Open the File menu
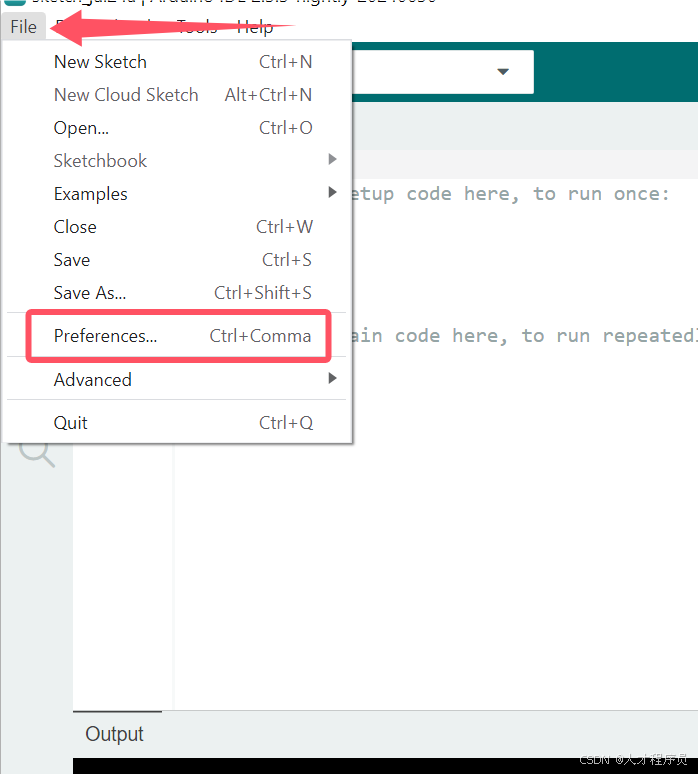Viewport: 698px width, 774px height. (23, 27)
